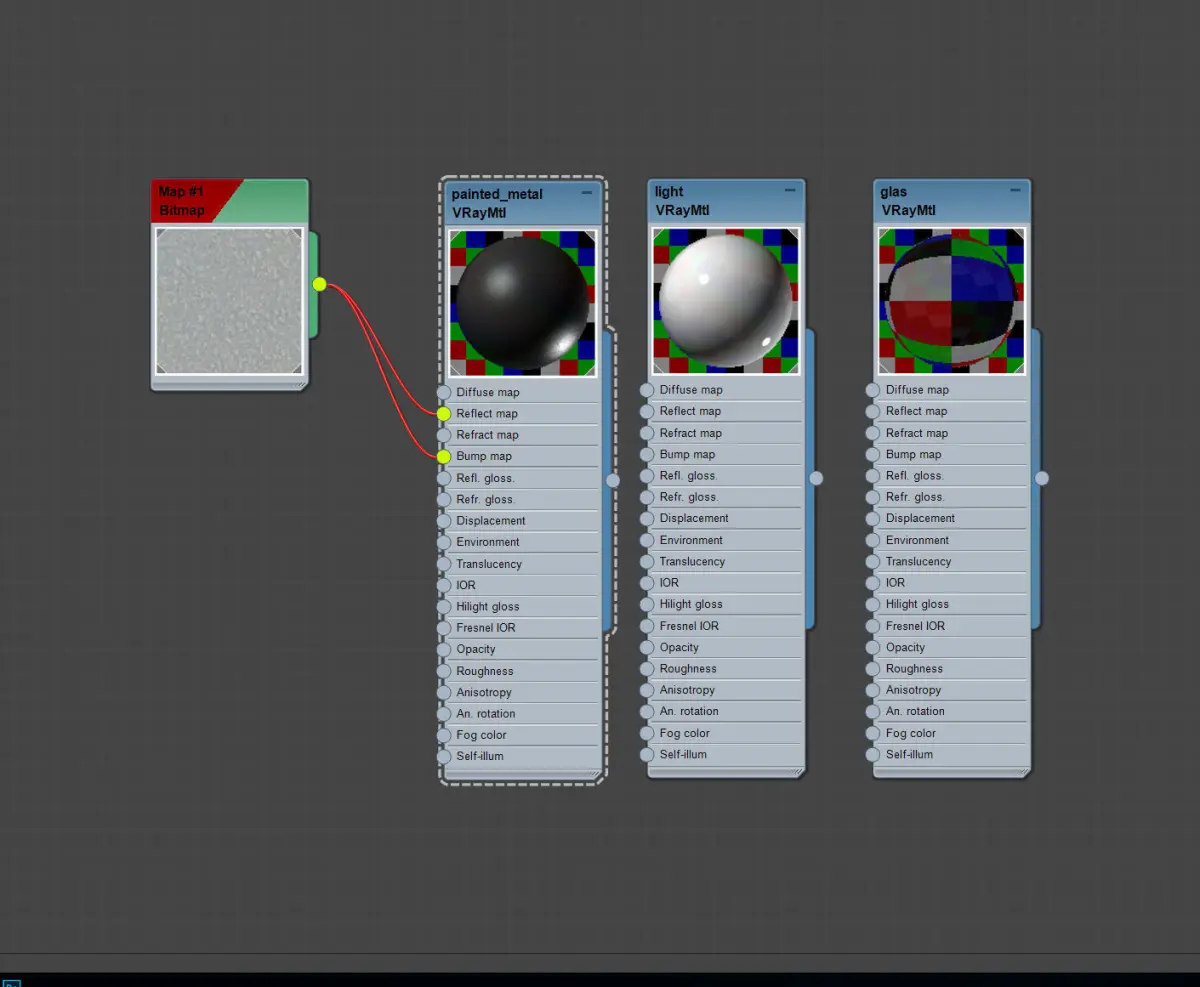Click 'Environment' label on painted_metal
Screen dimensions: 1200x987
pos(488,542)
